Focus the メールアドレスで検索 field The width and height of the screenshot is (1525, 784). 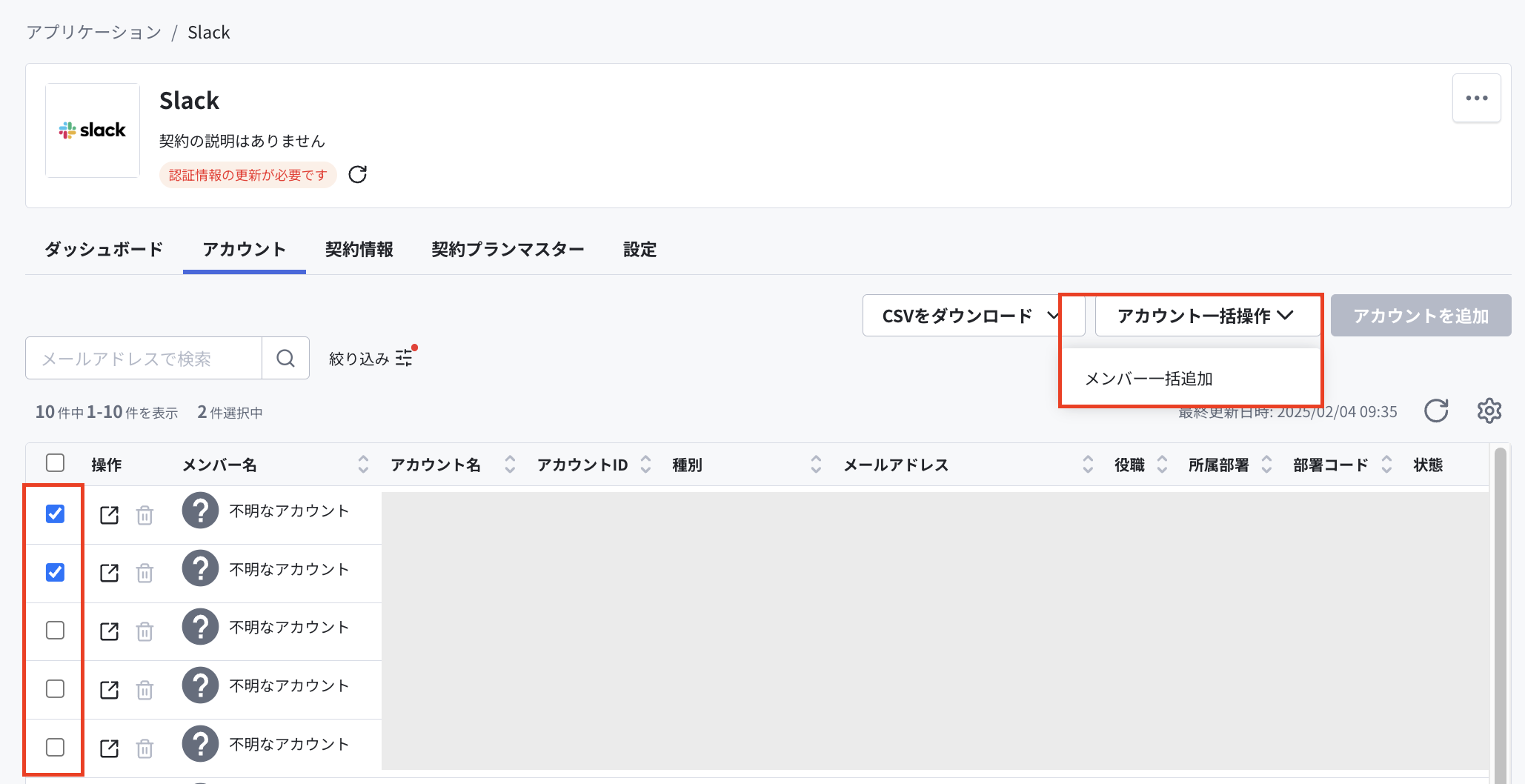pos(144,358)
